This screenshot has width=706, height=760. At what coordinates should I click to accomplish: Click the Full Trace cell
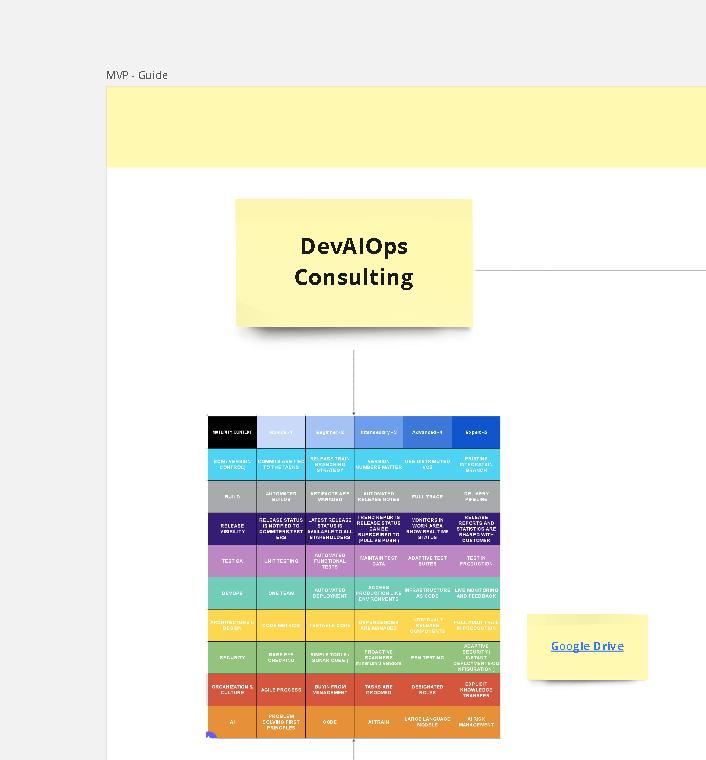click(427, 497)
